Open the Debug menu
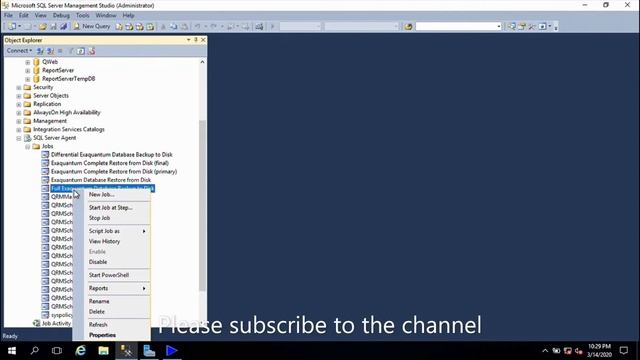This screenshot has height=360, width=640. tap(61, 15)
